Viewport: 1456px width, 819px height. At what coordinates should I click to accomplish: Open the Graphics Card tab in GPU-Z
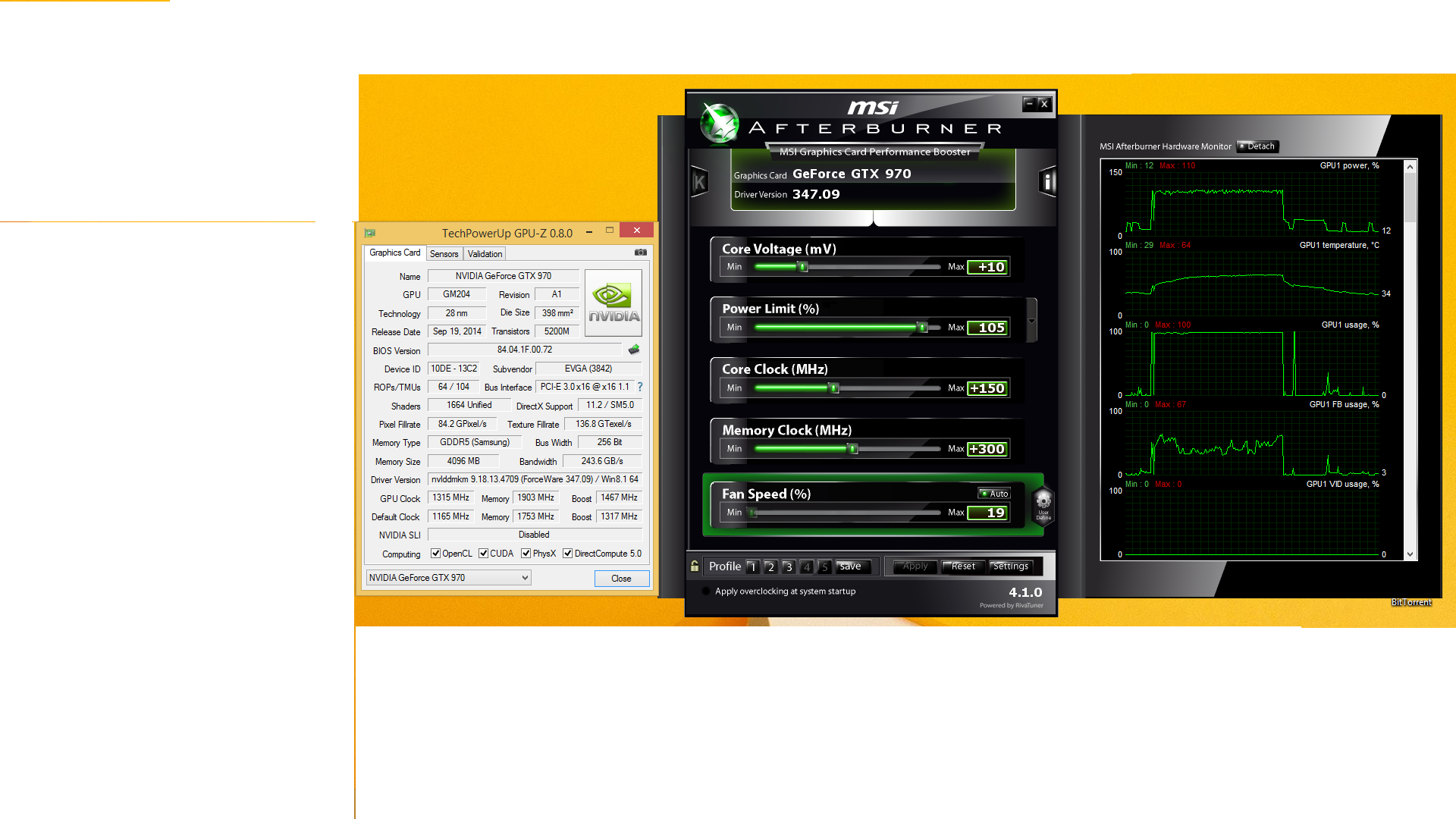coord(394,253)
